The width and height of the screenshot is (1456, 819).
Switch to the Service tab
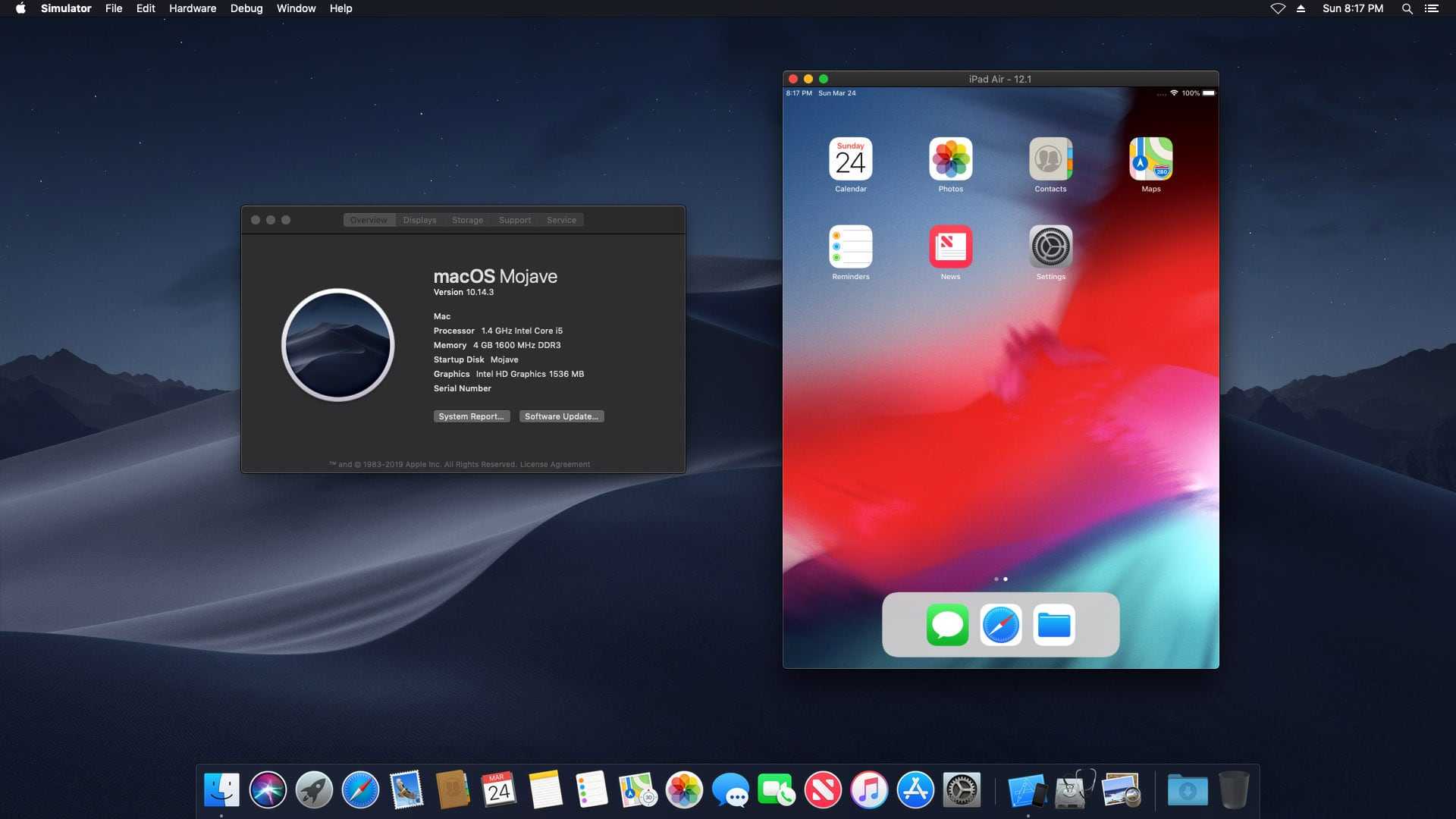click(x=561, y=220)
